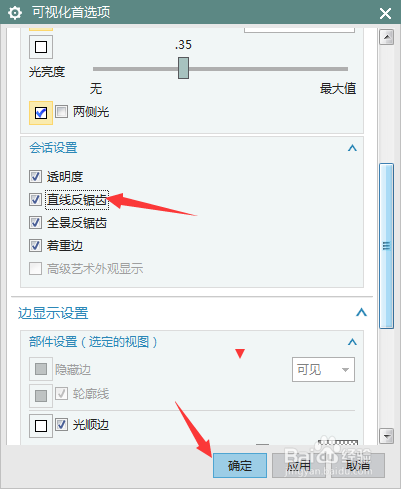This screenshot has width=401, height=489.
Task: Collapse the 会话设置 section
Action: [x=352, y=148]
